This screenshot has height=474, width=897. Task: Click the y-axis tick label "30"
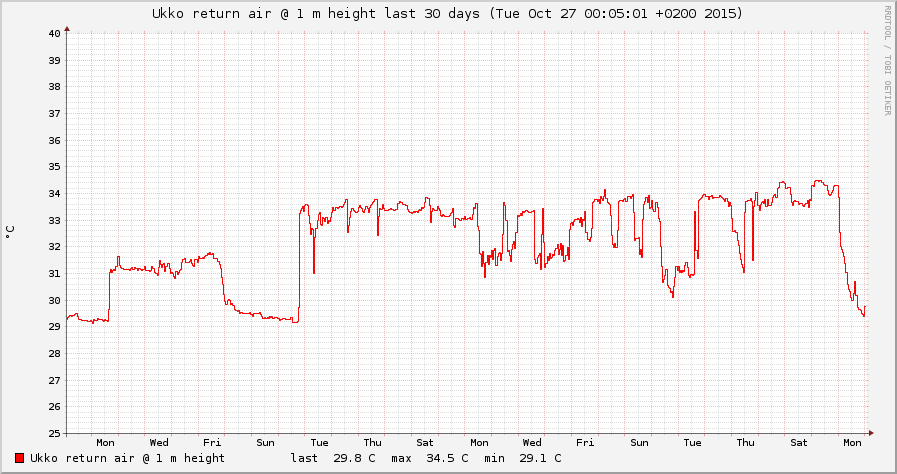pyautogui.click(x=54, y=300)
